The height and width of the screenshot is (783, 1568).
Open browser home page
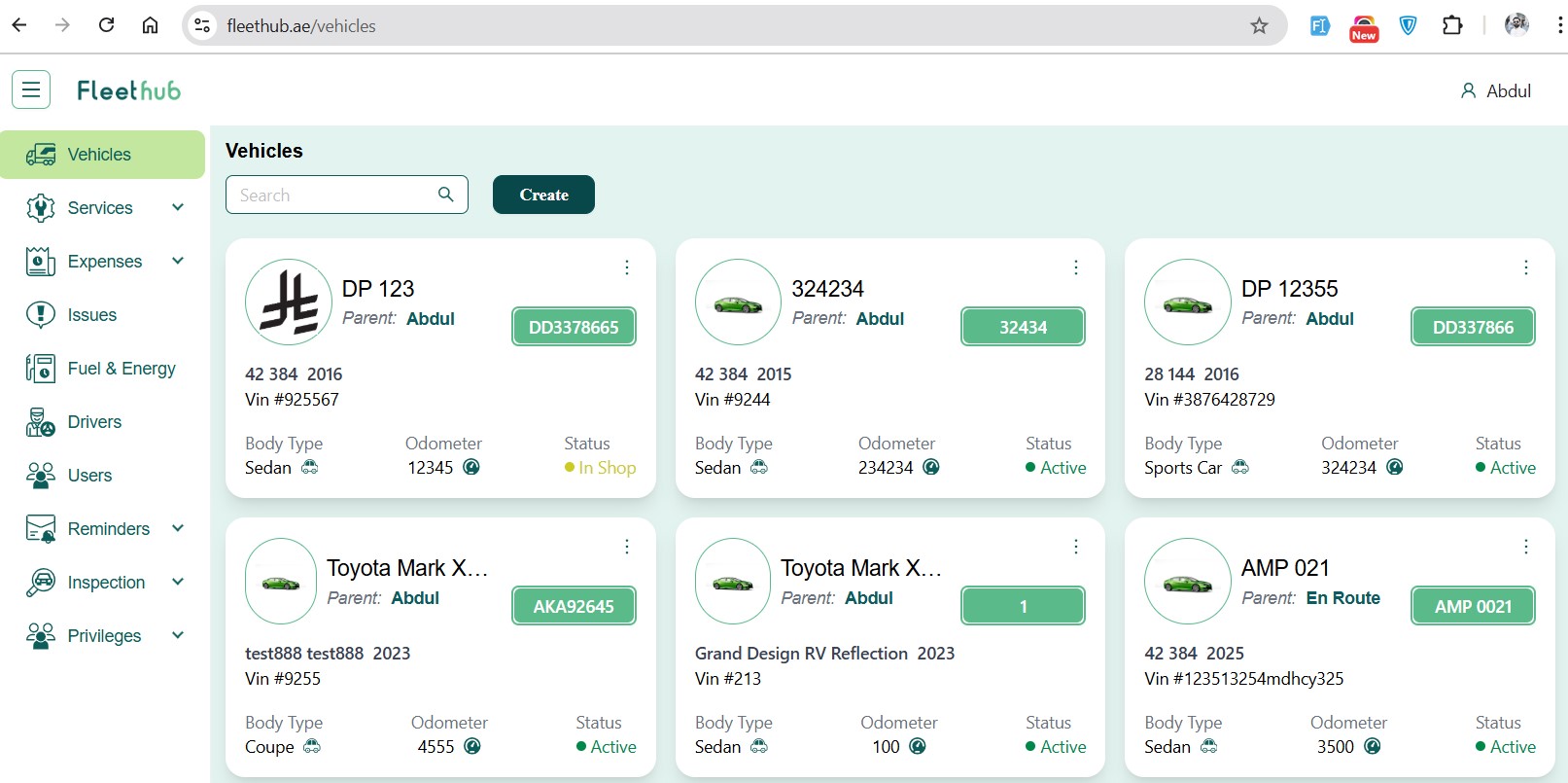point(150,25)
